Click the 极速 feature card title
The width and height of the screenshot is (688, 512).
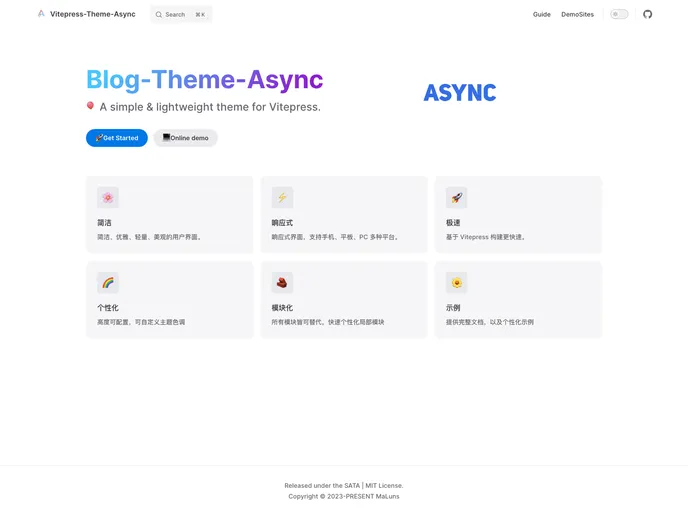click(x=453, y=222)
